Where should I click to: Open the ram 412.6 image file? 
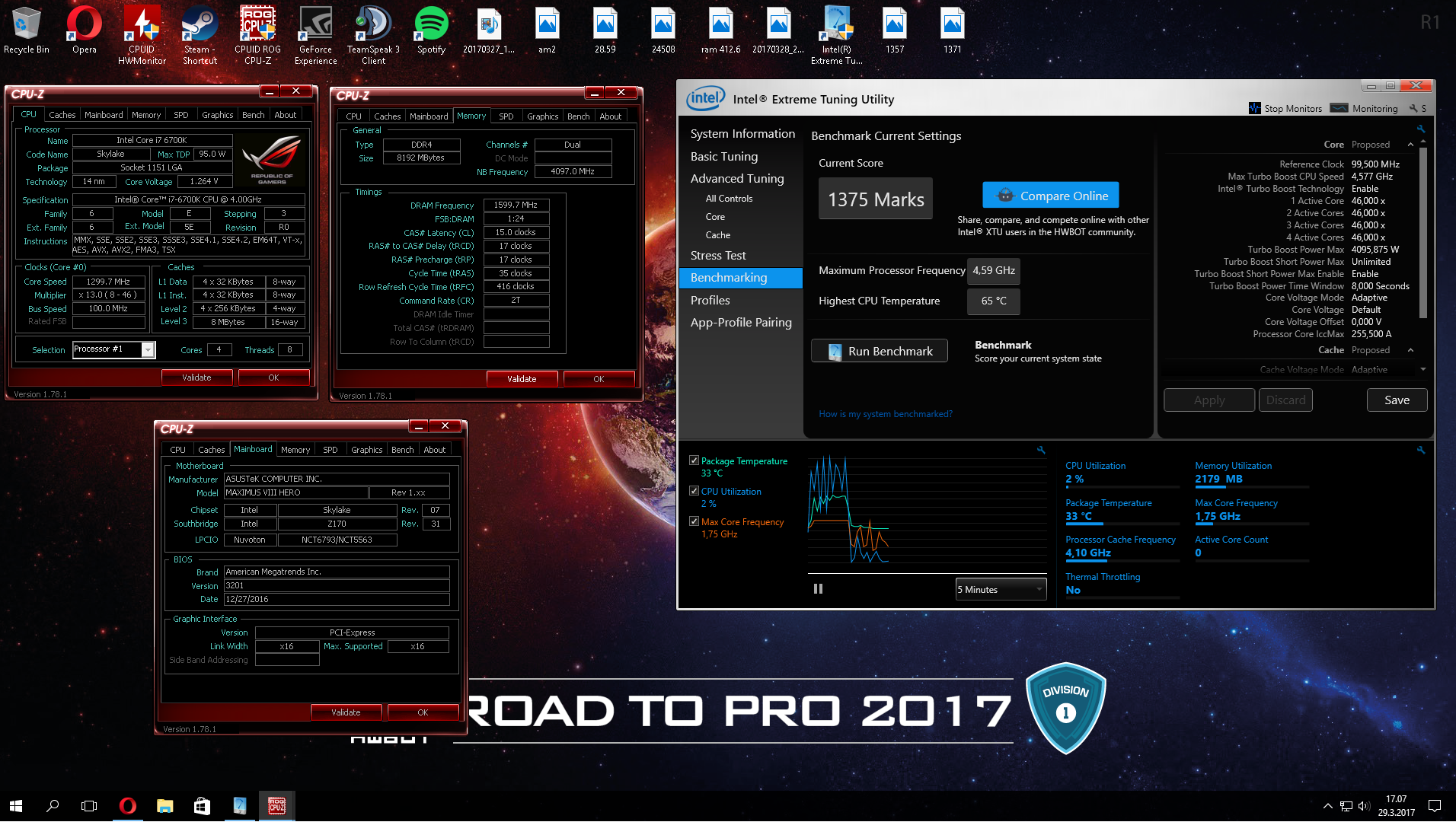click(x=721, y=30)
